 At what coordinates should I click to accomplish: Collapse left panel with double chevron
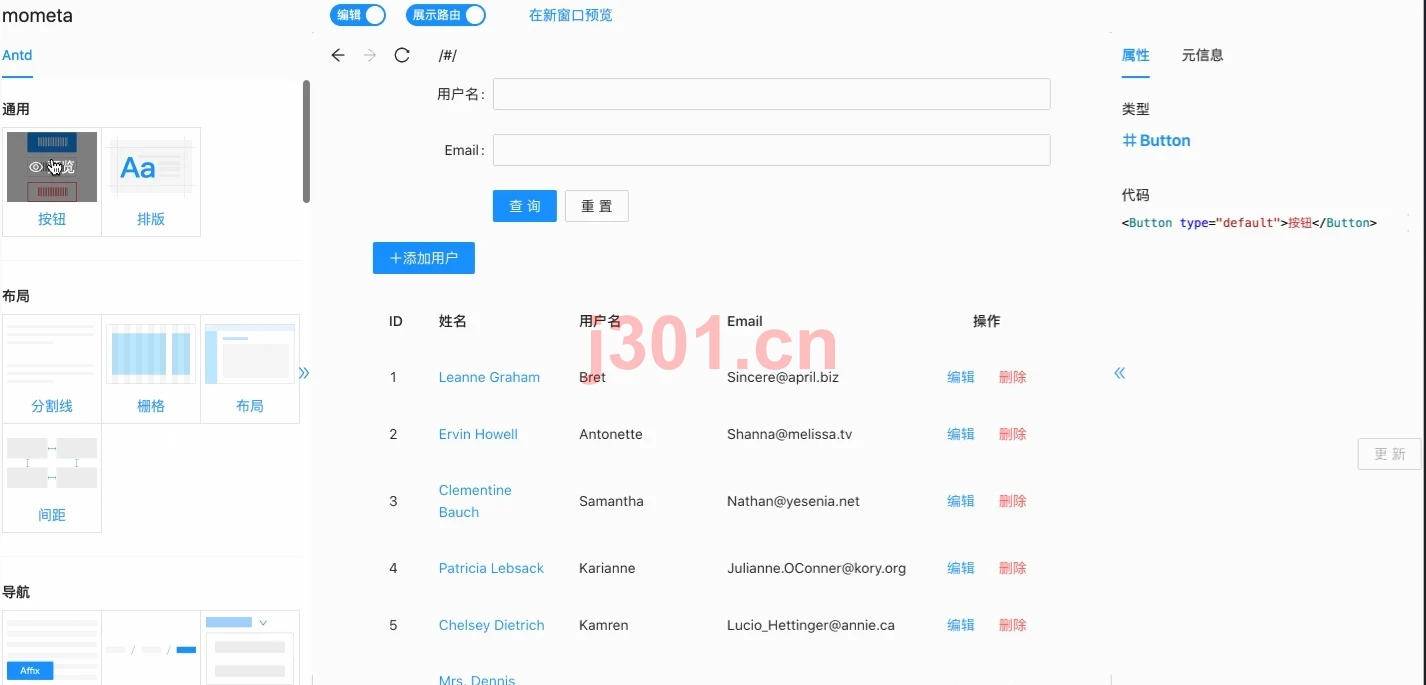tap(304, 373)
